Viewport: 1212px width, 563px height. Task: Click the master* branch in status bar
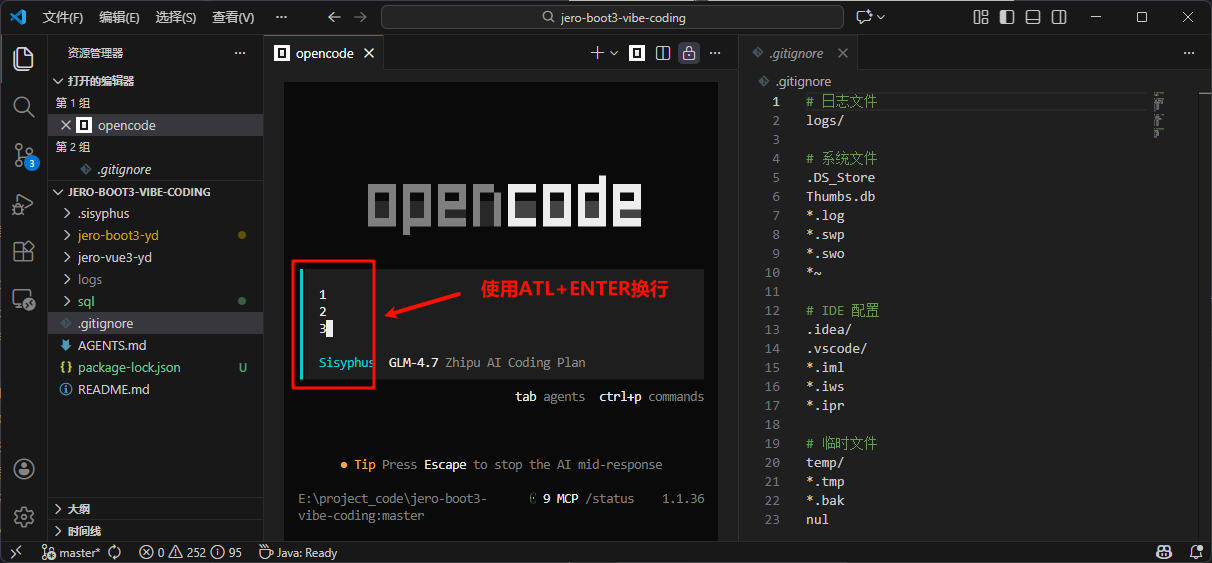pos(70,552)
